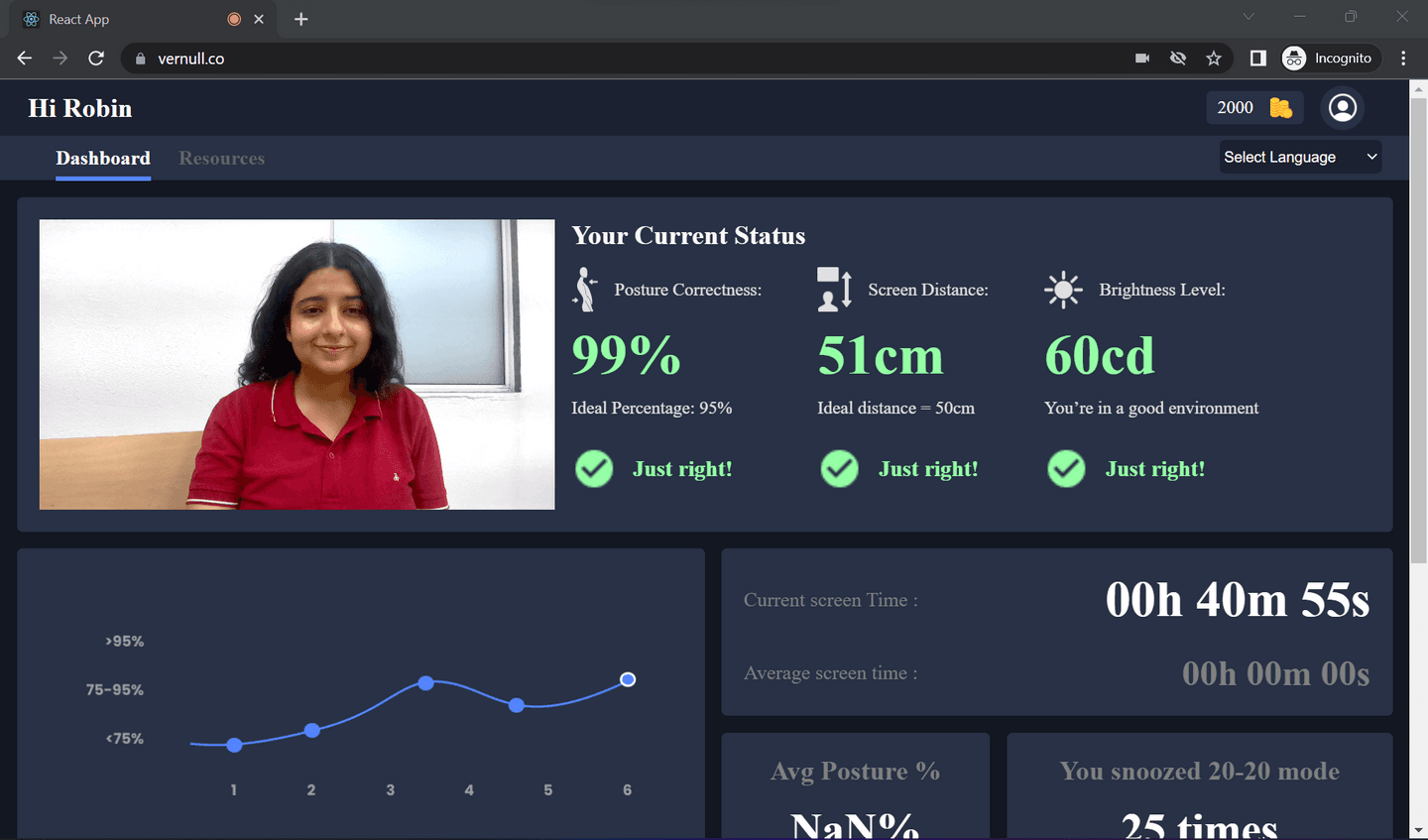Click the scrollbar down arrow
This screenshot has width=1428, height=840.
tap(1418, 830)
